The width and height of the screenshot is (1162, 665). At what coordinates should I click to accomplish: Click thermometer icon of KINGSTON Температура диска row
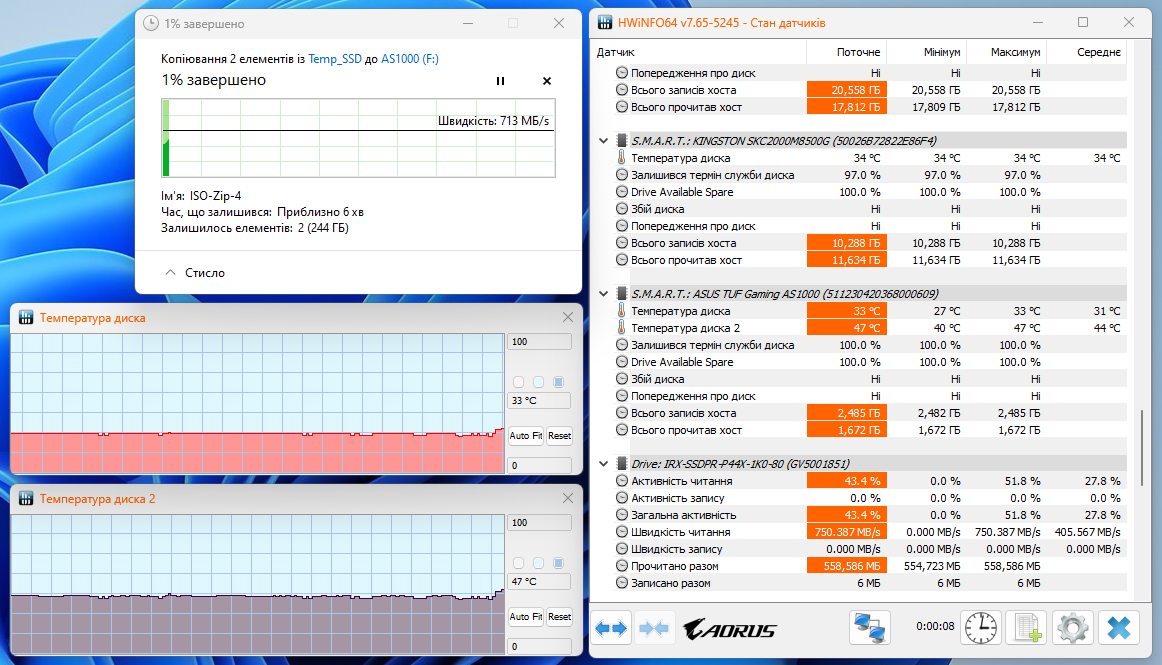coord(621,158)
